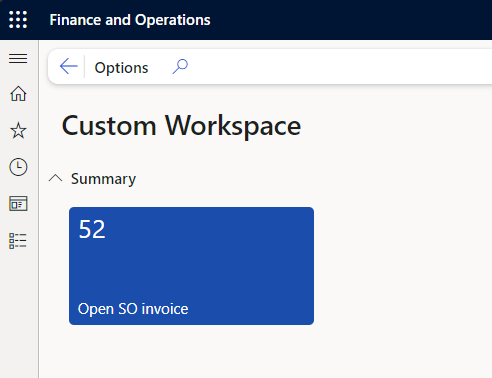
Task: Click the Summary section header label
Action: tap(103, 179)
